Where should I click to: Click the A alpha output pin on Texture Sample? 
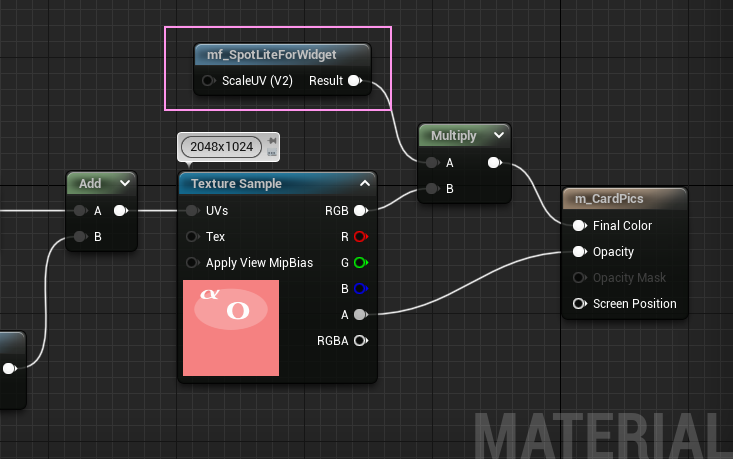[361, 315]
